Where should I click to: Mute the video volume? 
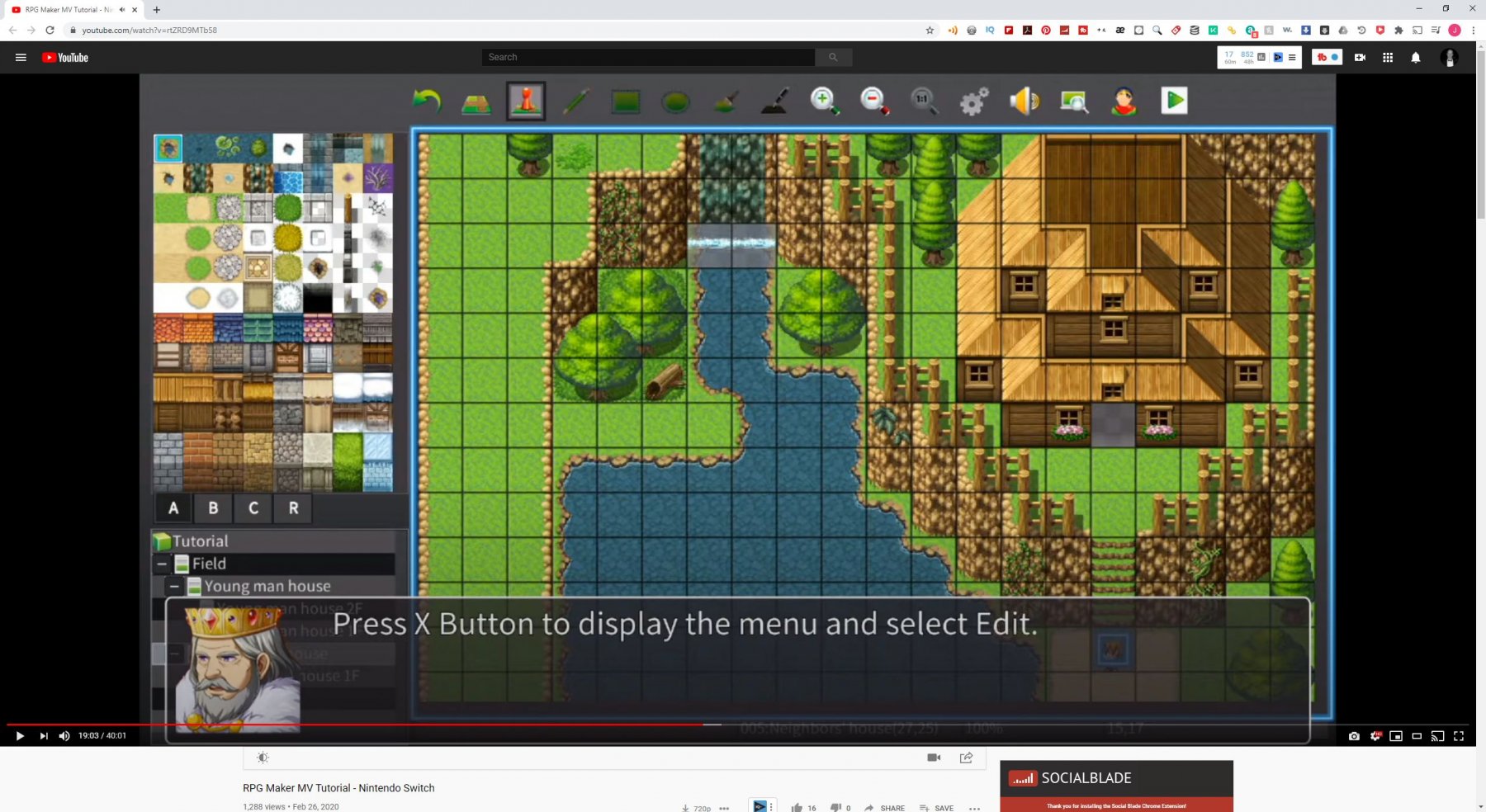click(x=64, y=736)
